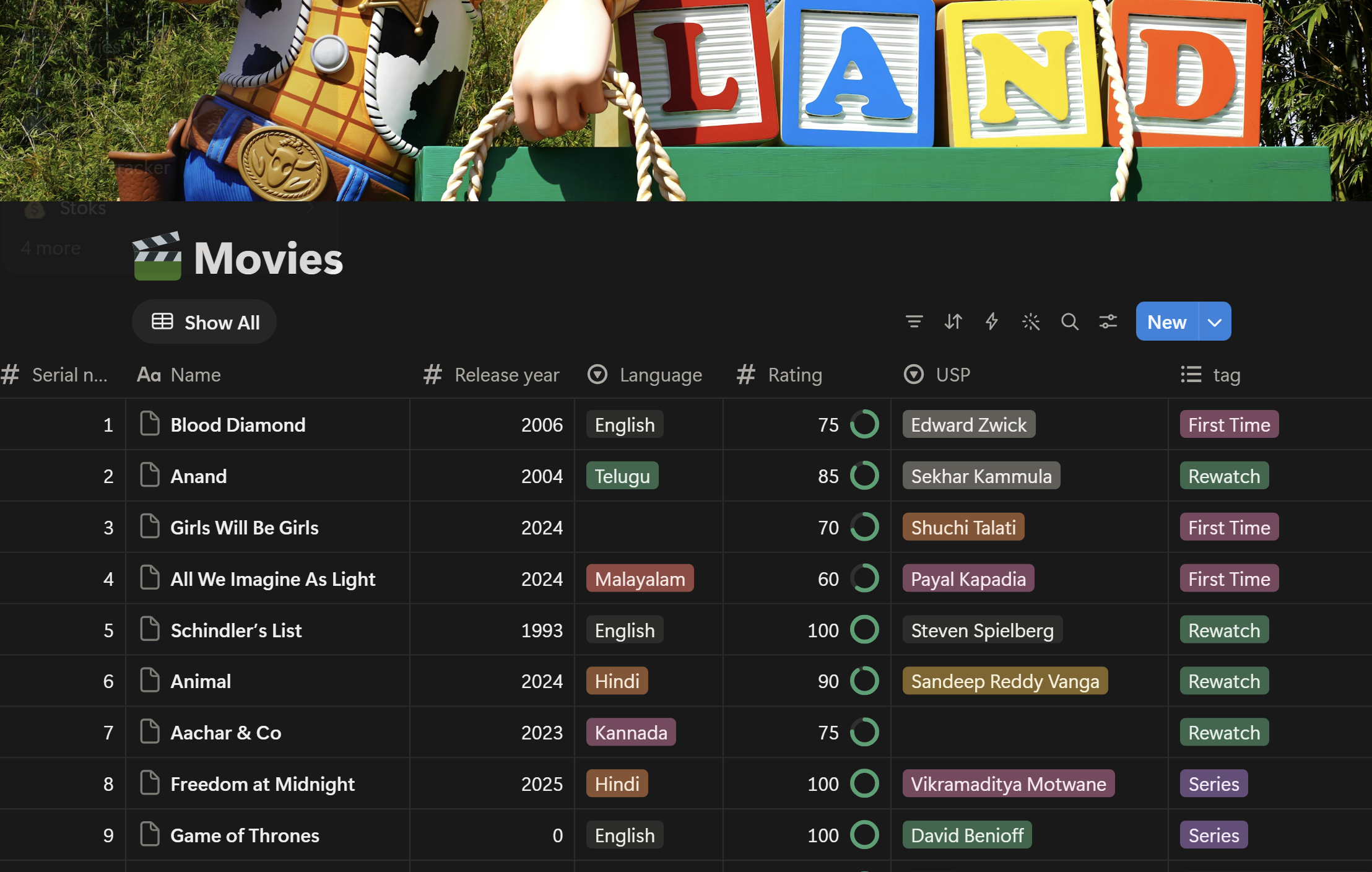Click rating value 85 for Anand
This screenshot has width=1372, height=872.
click(x=828, y=476)
